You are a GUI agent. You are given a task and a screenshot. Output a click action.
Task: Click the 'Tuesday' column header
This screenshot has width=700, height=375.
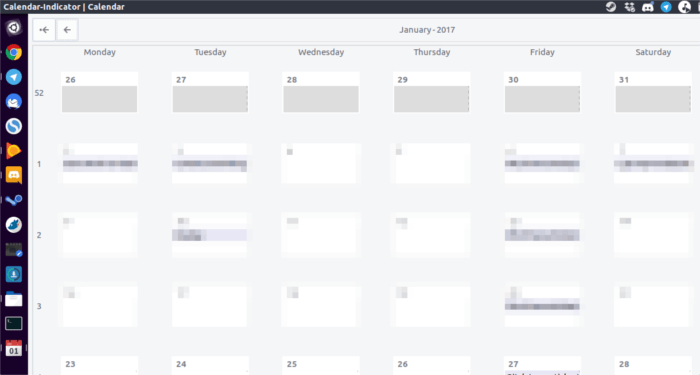tap(210, 52)
